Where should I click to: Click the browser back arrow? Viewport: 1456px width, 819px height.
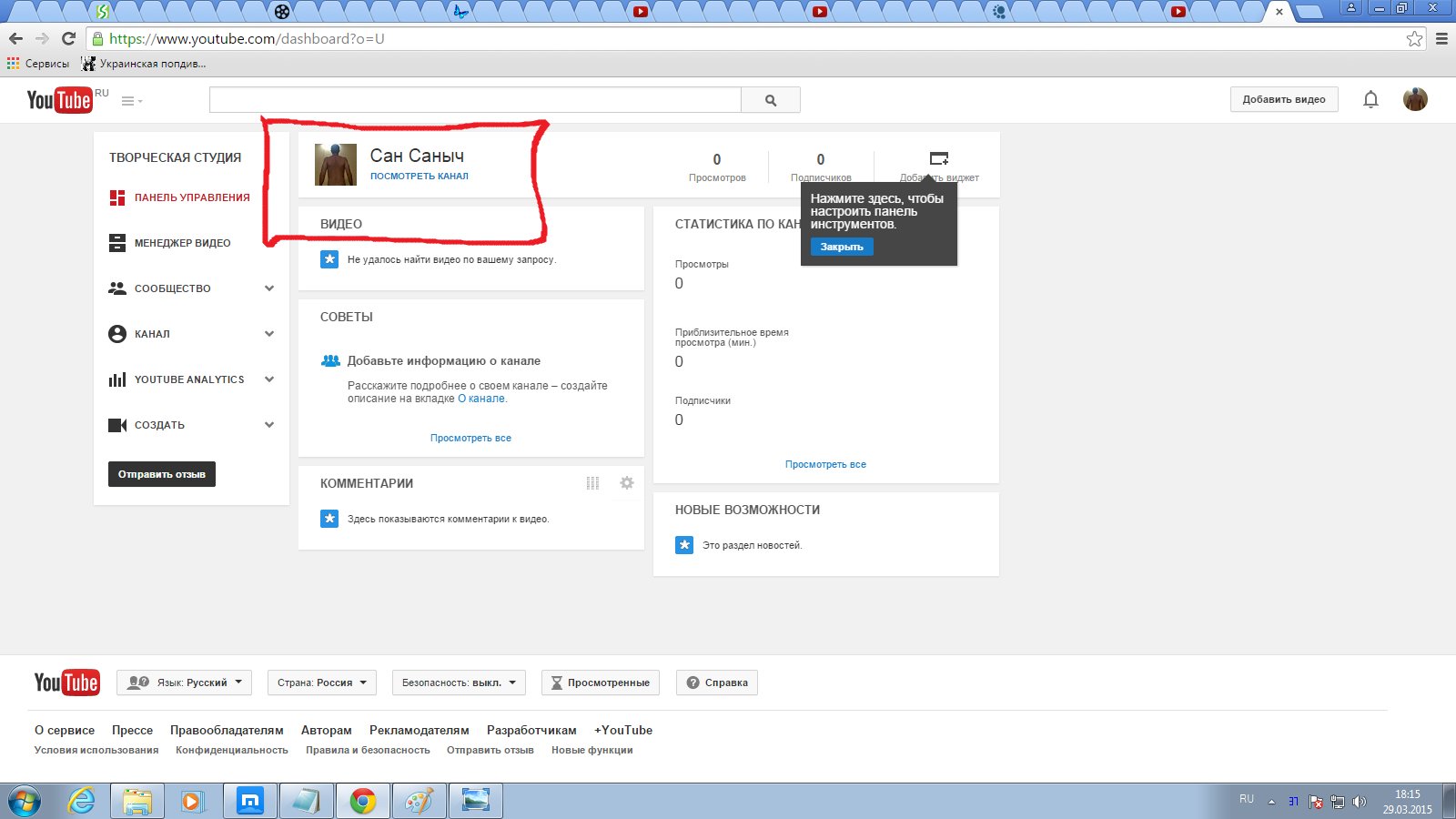15,38
